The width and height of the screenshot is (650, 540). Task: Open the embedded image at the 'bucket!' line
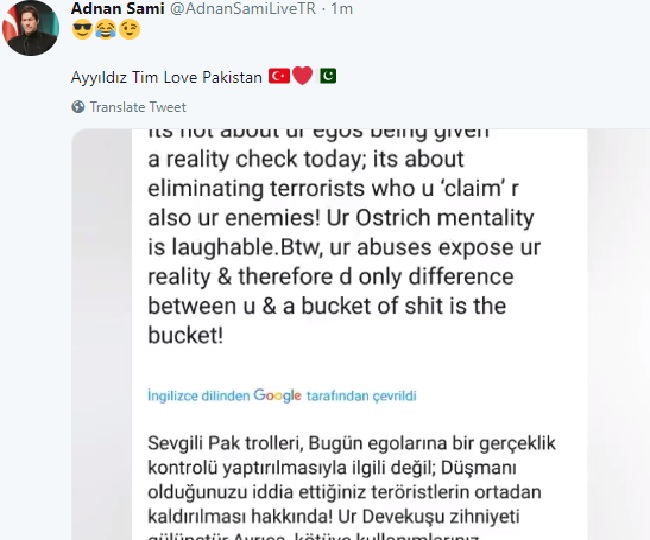click(x=186, y=335)
